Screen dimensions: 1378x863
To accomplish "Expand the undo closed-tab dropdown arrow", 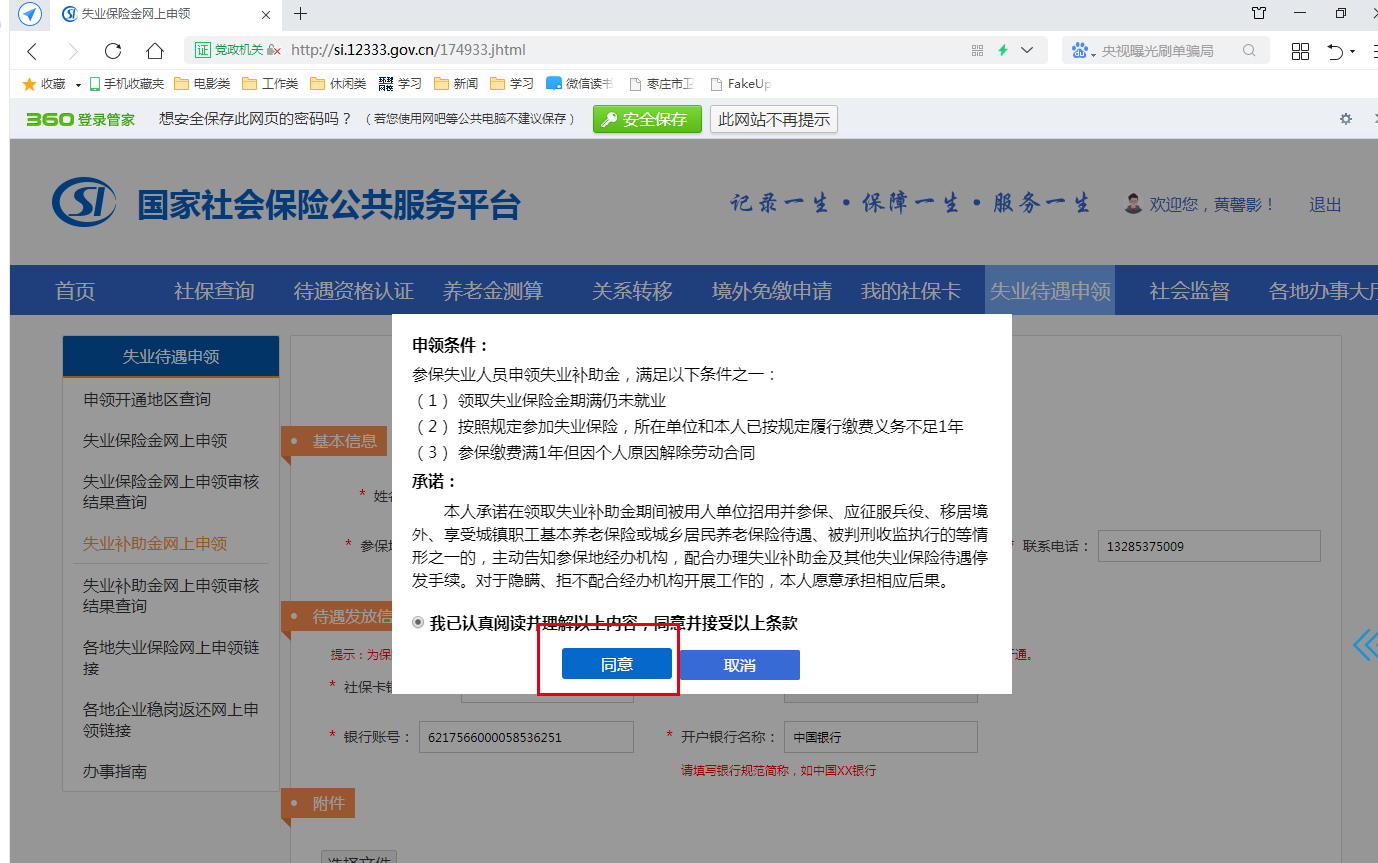I will click(1353, 51).
